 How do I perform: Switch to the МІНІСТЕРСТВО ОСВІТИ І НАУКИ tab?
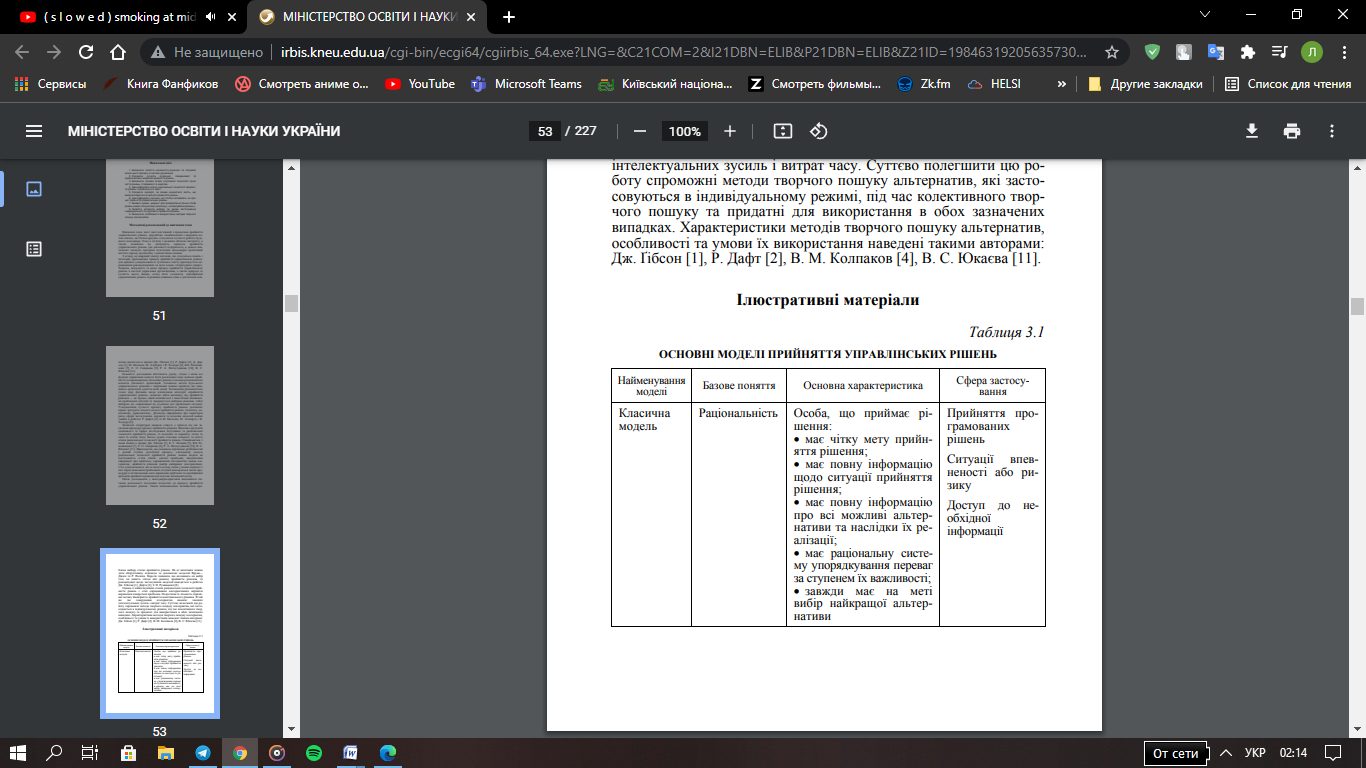368,17
